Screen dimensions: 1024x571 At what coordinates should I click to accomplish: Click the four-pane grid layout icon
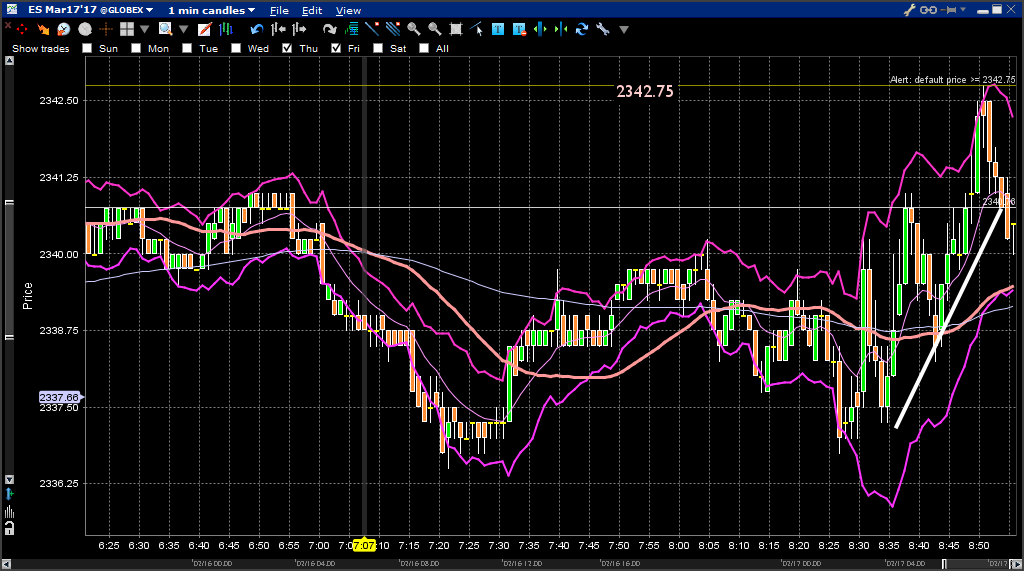127,29
